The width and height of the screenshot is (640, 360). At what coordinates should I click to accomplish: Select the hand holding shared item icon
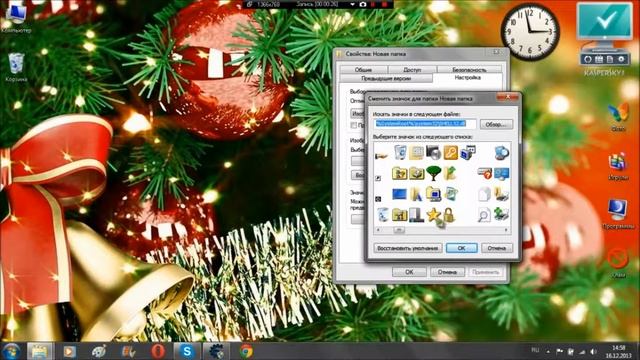point(381,156)
